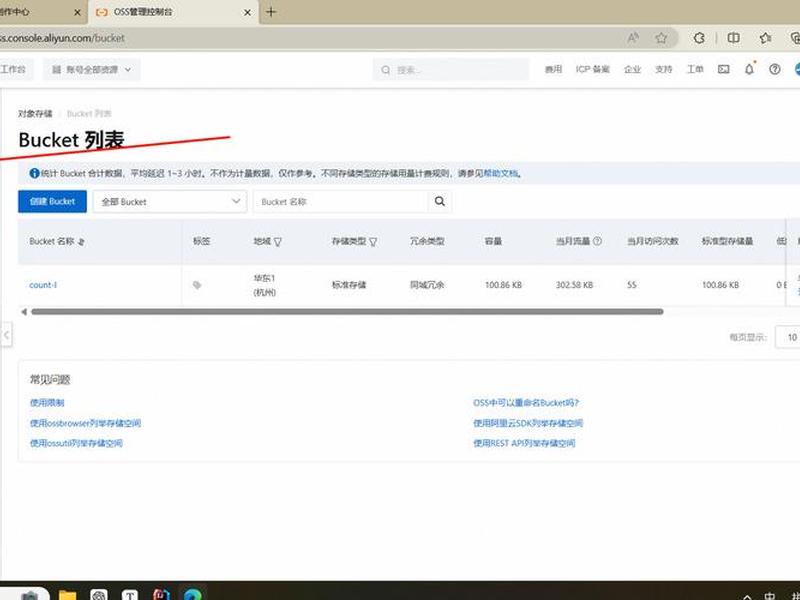Image resolution: width=800 pixels, height=600 pixels.
Task: Click left arrow of horizontal scrollbar
Action: coord(23,312)
